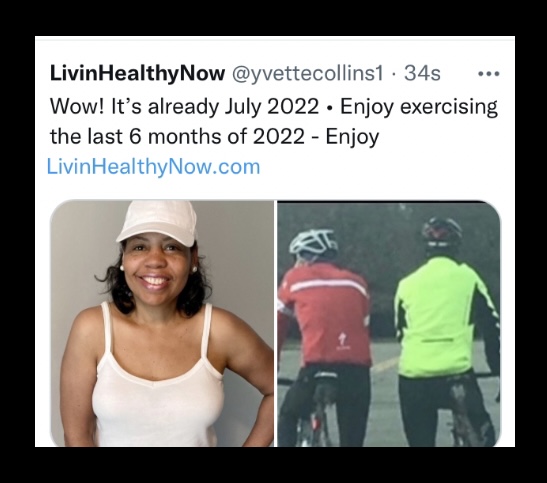Open the three-dot more options menu
Image resolution: width=547 pixels, height=483 pixels.
pyautogui.click(x=489, y=74)
